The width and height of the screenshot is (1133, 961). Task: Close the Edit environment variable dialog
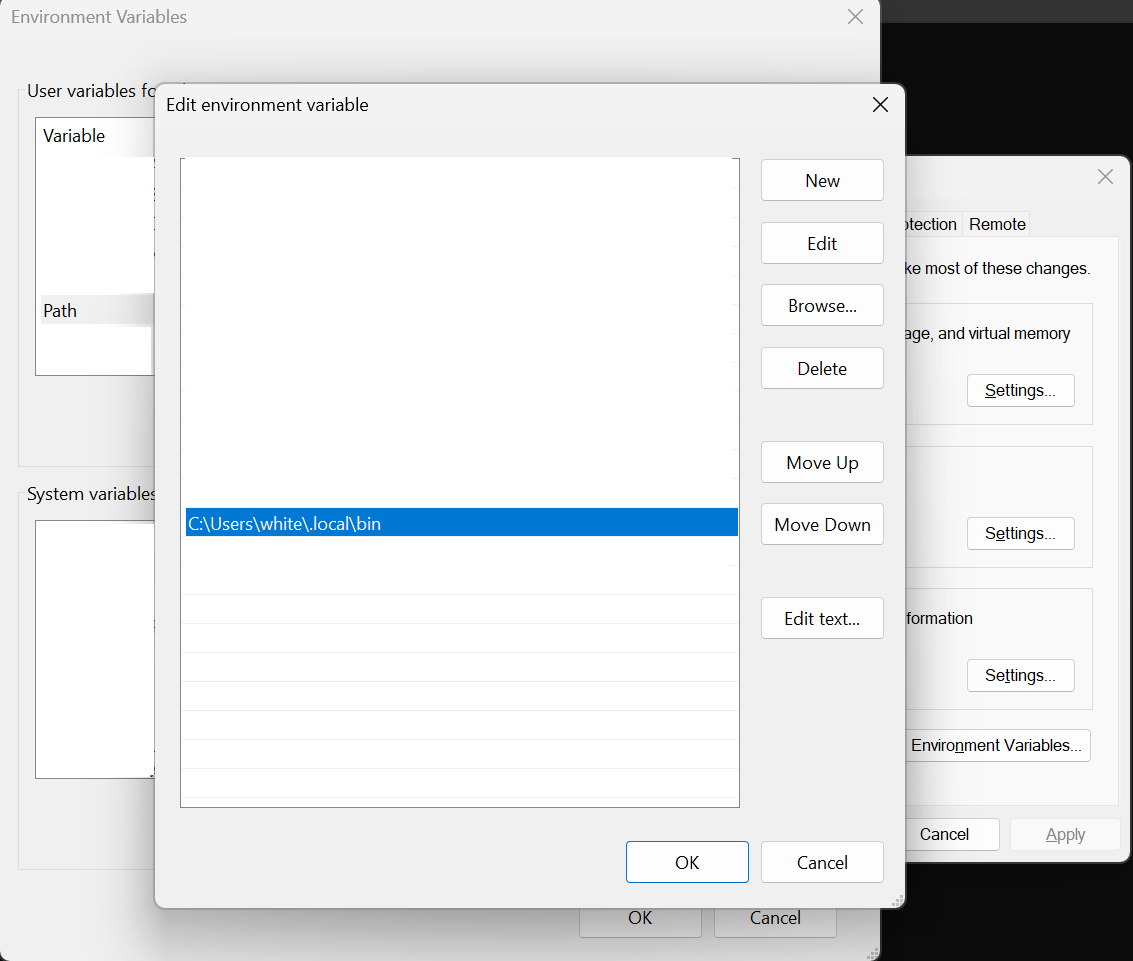[x=880, y=105]
